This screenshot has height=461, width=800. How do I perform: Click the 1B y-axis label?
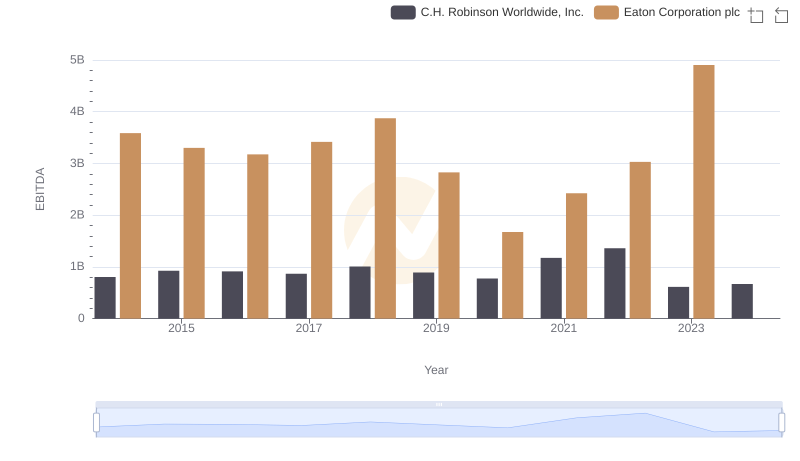77,266
